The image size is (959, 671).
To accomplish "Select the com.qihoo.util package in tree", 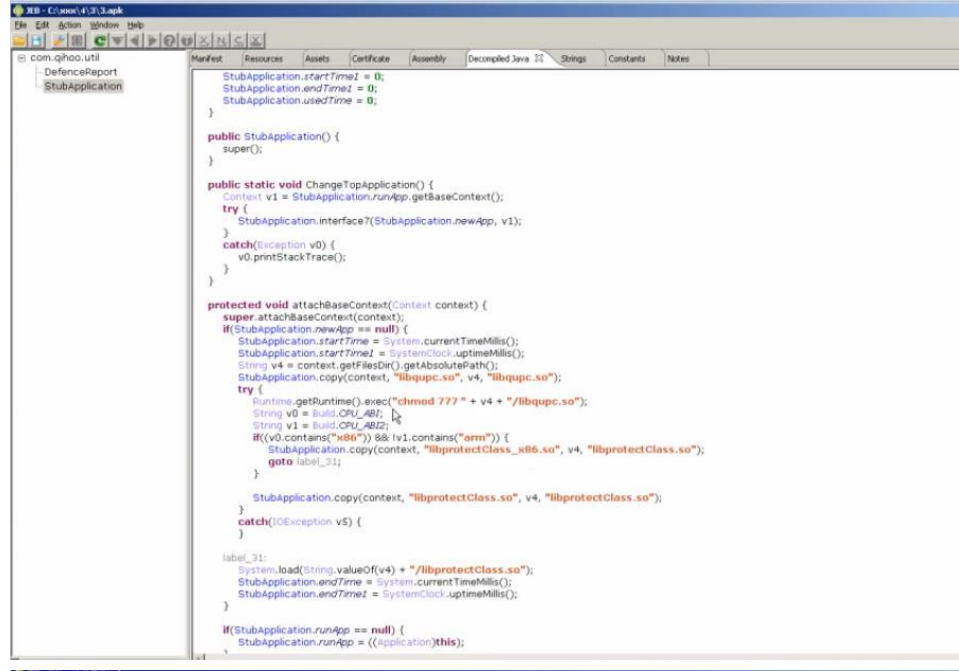I will point(64,57).
